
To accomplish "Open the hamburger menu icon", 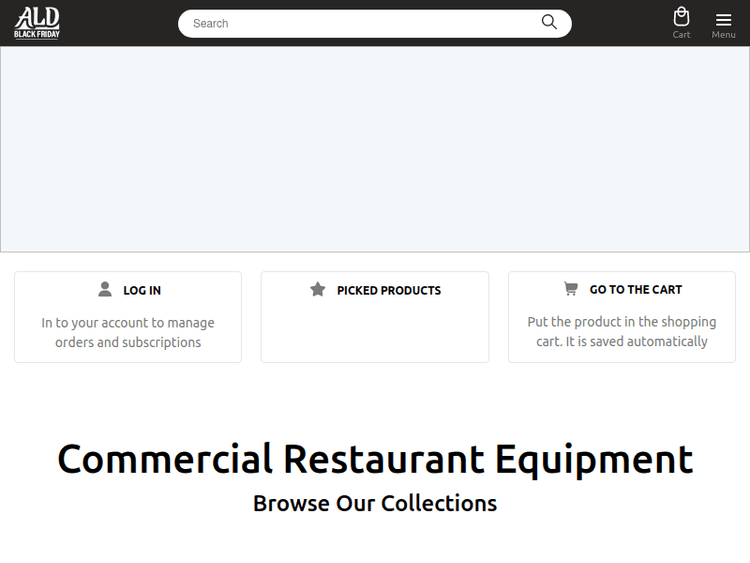I will (723, 19).
